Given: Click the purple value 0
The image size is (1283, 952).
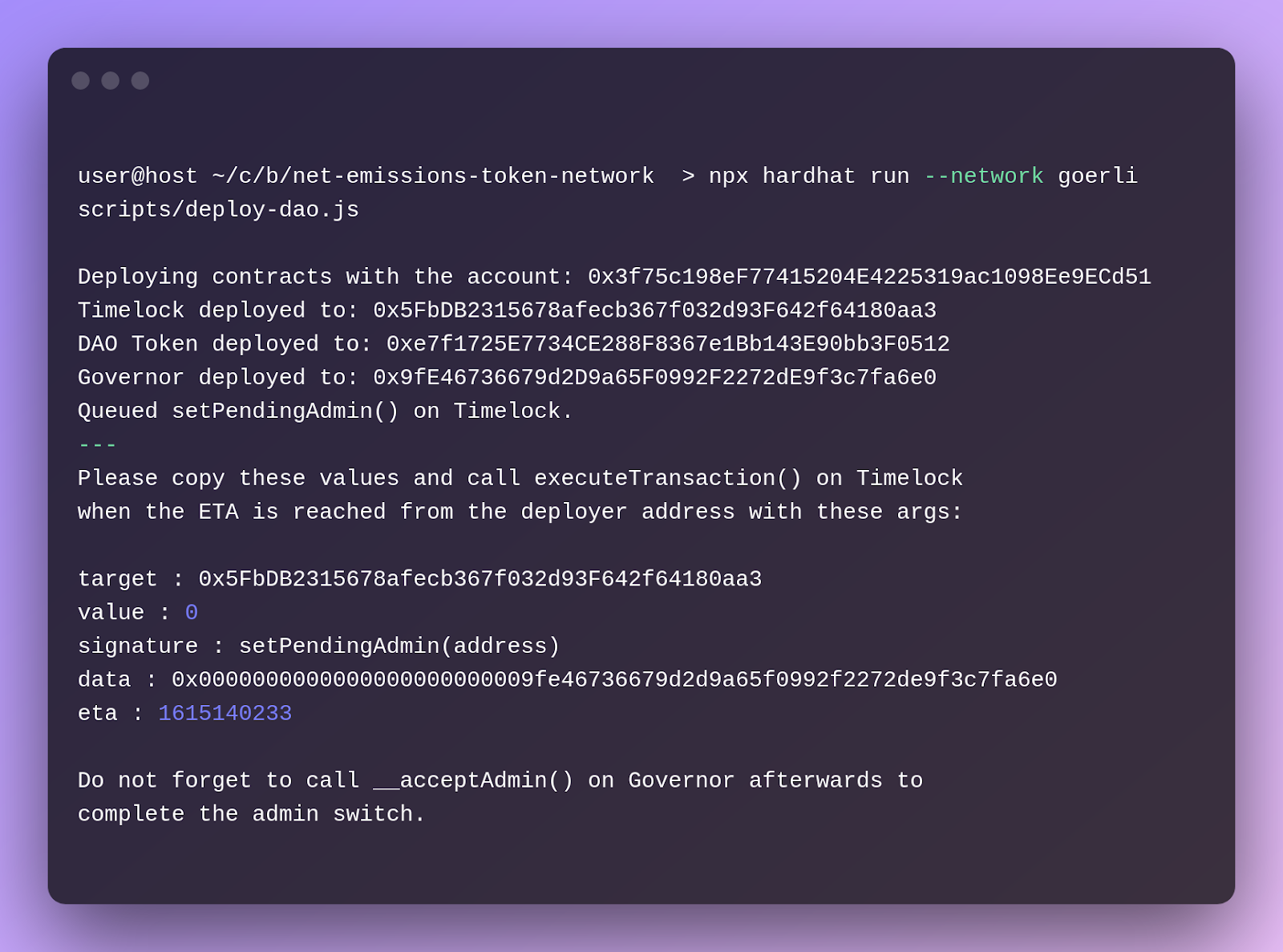Looking at the screenshot, I should point(192,613).
